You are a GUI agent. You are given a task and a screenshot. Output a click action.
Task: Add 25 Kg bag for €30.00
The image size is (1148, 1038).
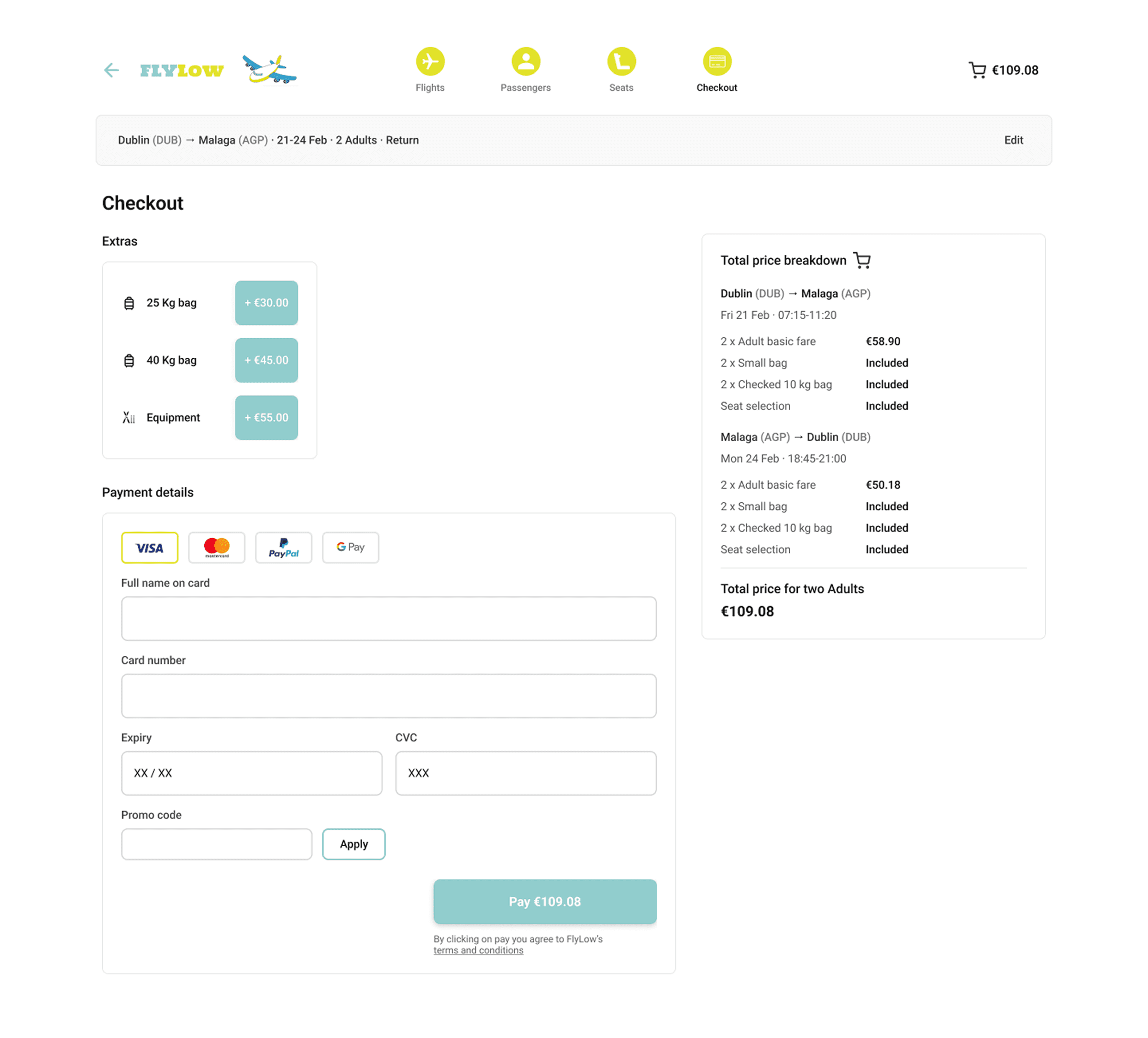266,303
